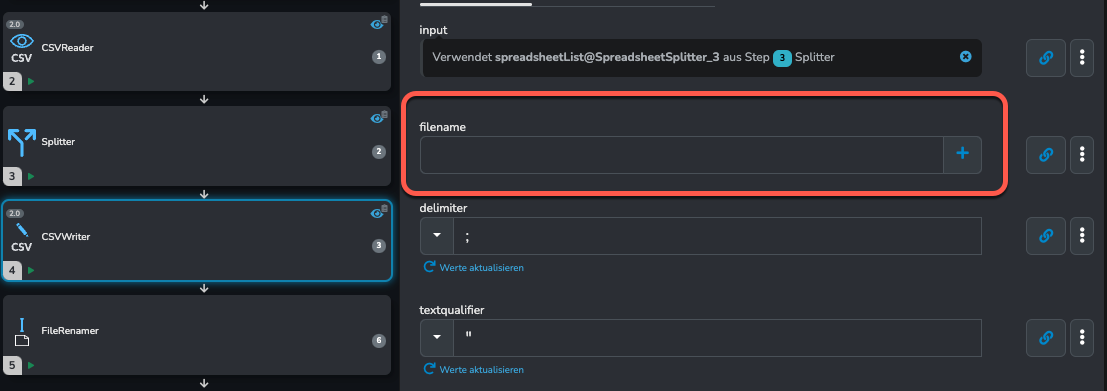
Task: Click plus button in filename field
Action: point(962,155)
